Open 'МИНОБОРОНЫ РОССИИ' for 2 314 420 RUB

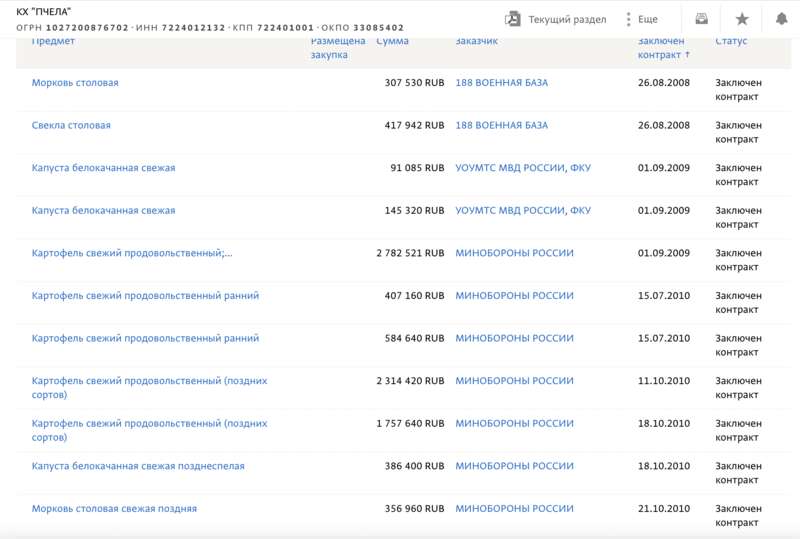click(514, 381)
